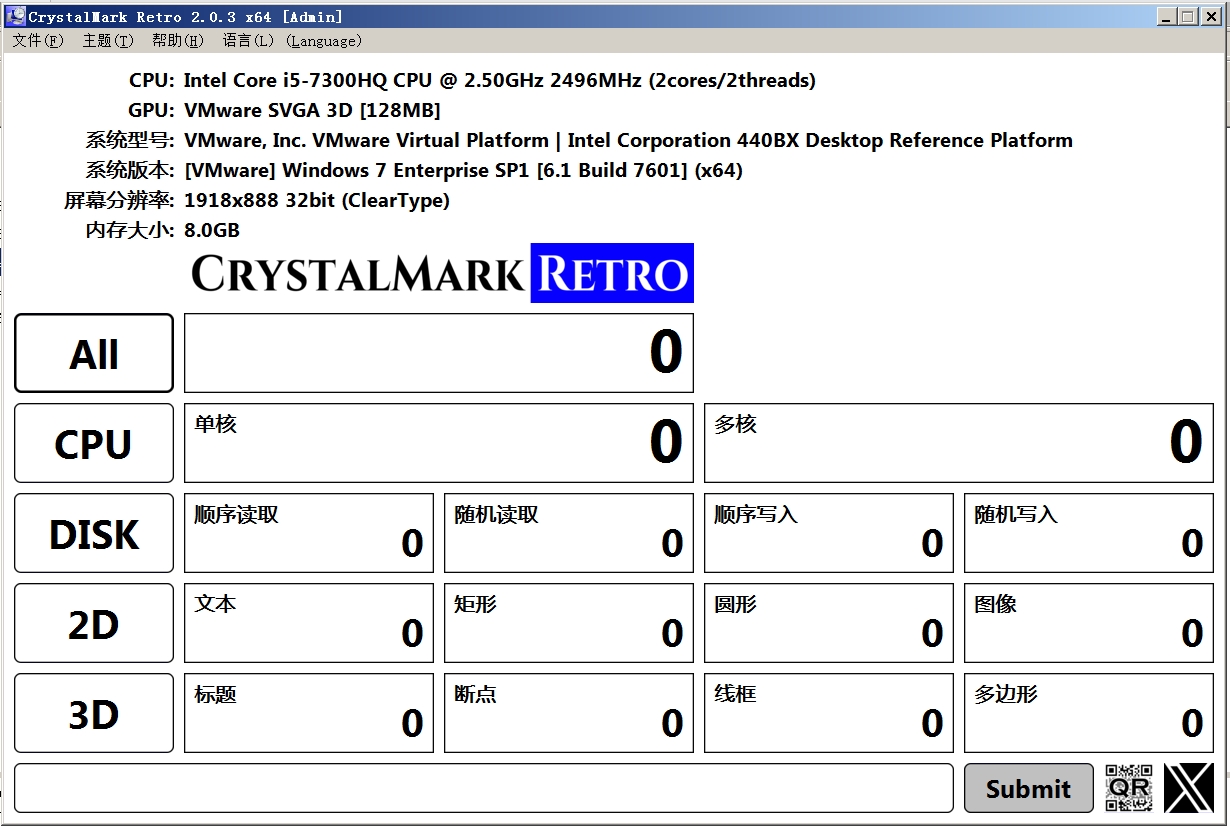Select the 线框 score box
The height and width of the screenshot is (826, 1230).
tap(829, 713)
